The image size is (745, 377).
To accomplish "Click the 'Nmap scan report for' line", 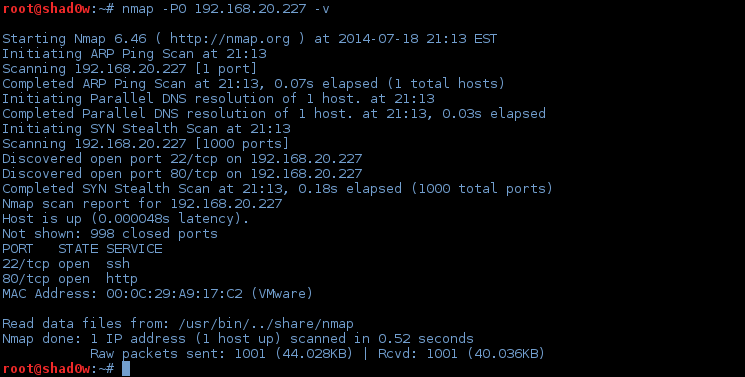I will [142, 203].
